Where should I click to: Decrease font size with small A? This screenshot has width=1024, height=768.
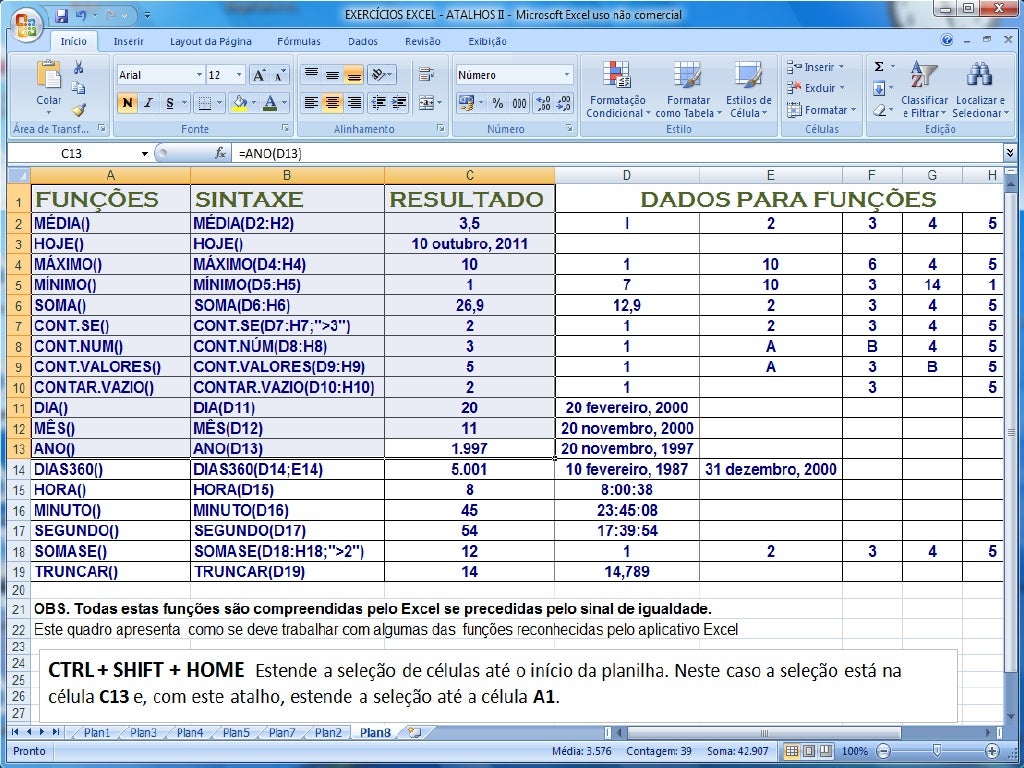pyautogui.click(x=279, y=75)
